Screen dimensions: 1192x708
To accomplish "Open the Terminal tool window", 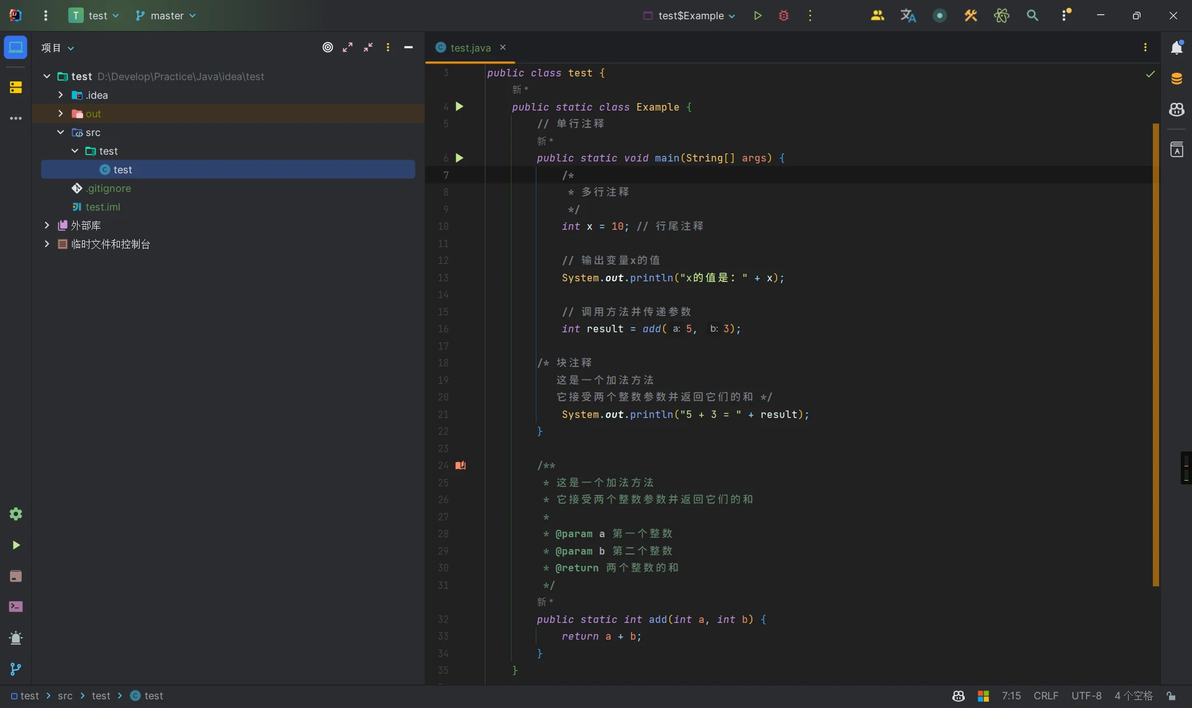I will click(15, 607).
